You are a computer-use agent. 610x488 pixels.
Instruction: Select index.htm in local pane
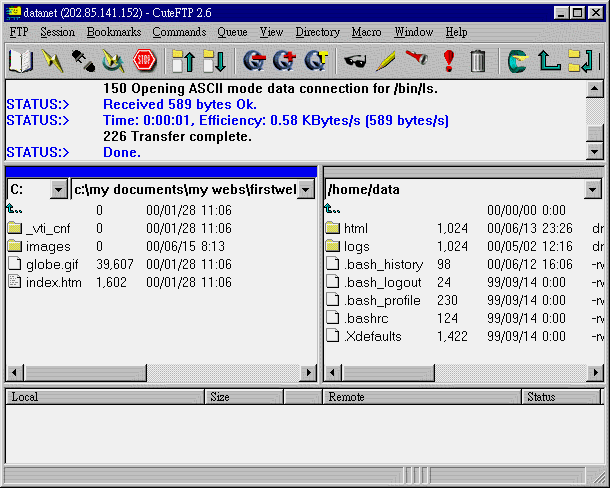click(x=54, y=282)
